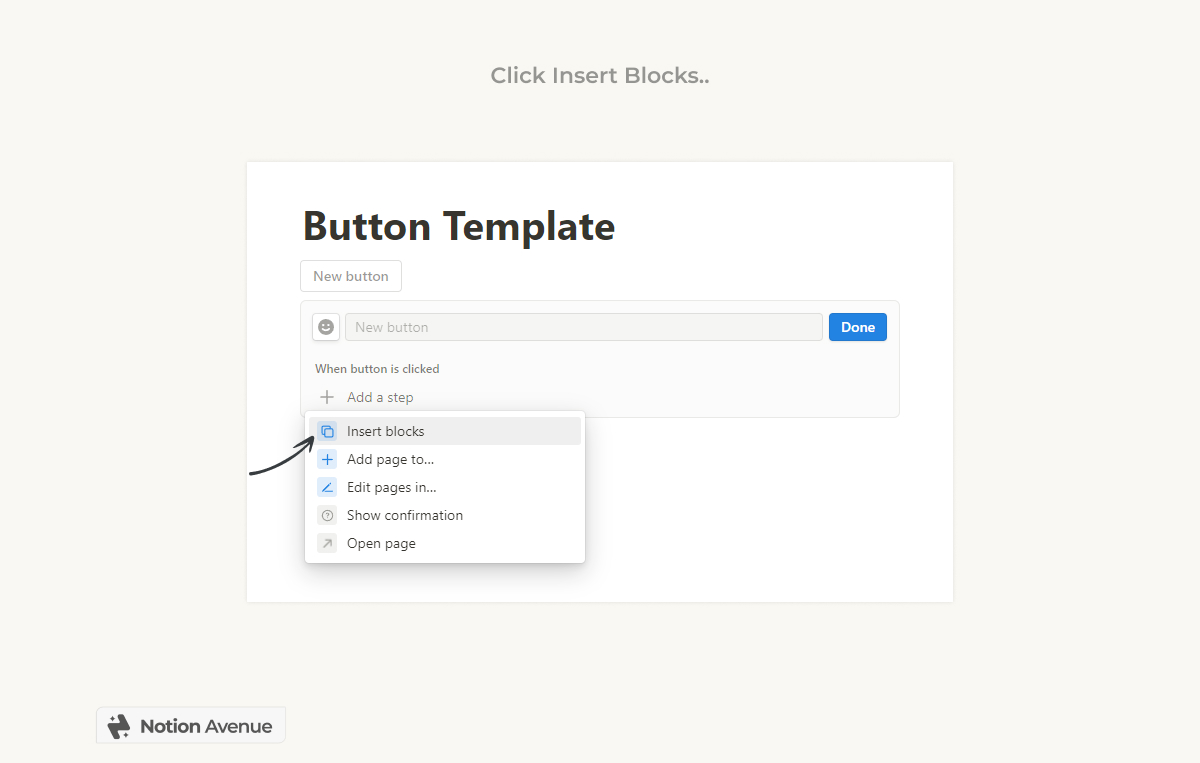Screen dimensions: 1200x763
Task: Click Add a step to add an action
Action: [380, 397]
